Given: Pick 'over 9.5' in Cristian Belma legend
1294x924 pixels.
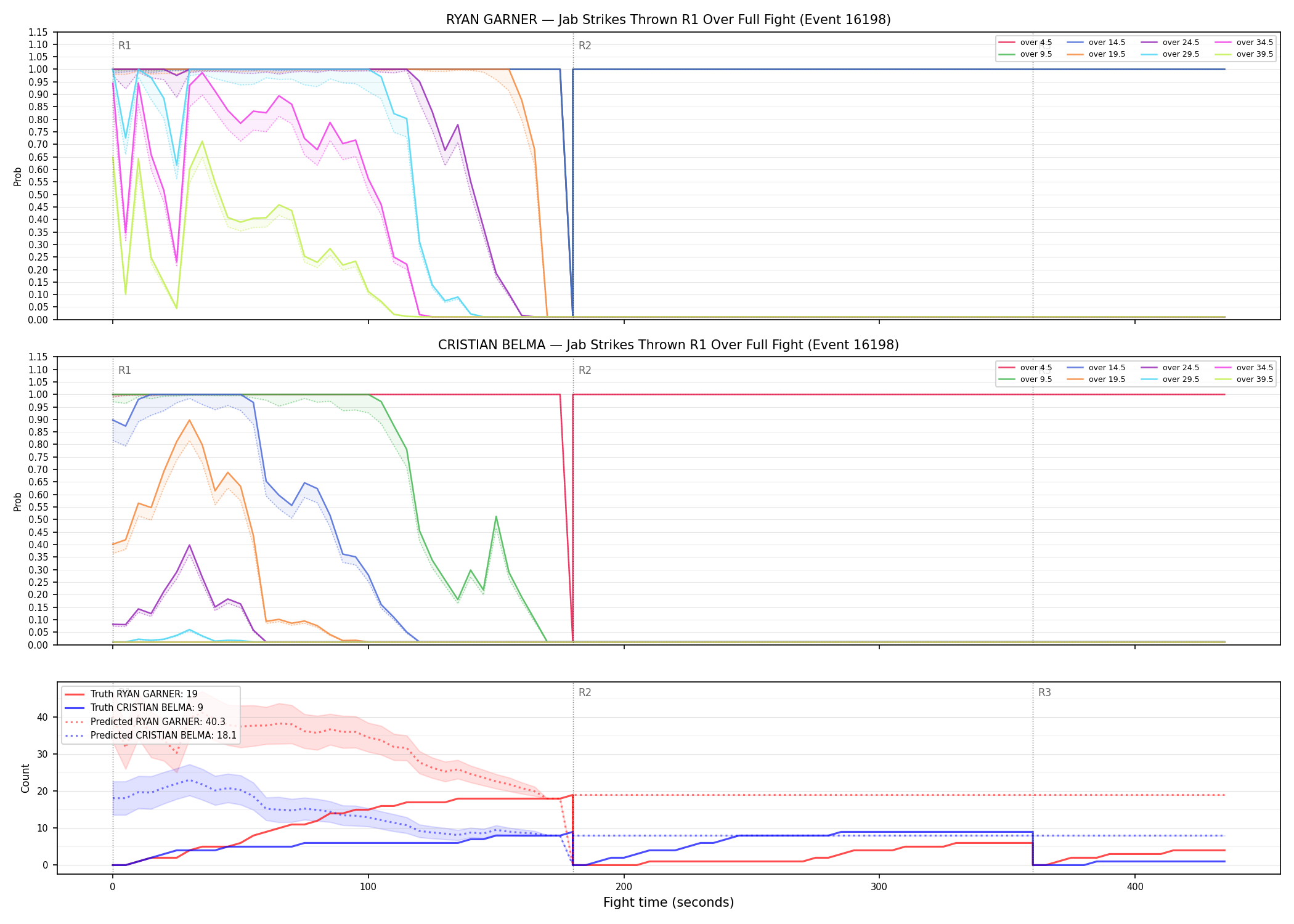Looking at the screenshot, I should click(1025, 379).
